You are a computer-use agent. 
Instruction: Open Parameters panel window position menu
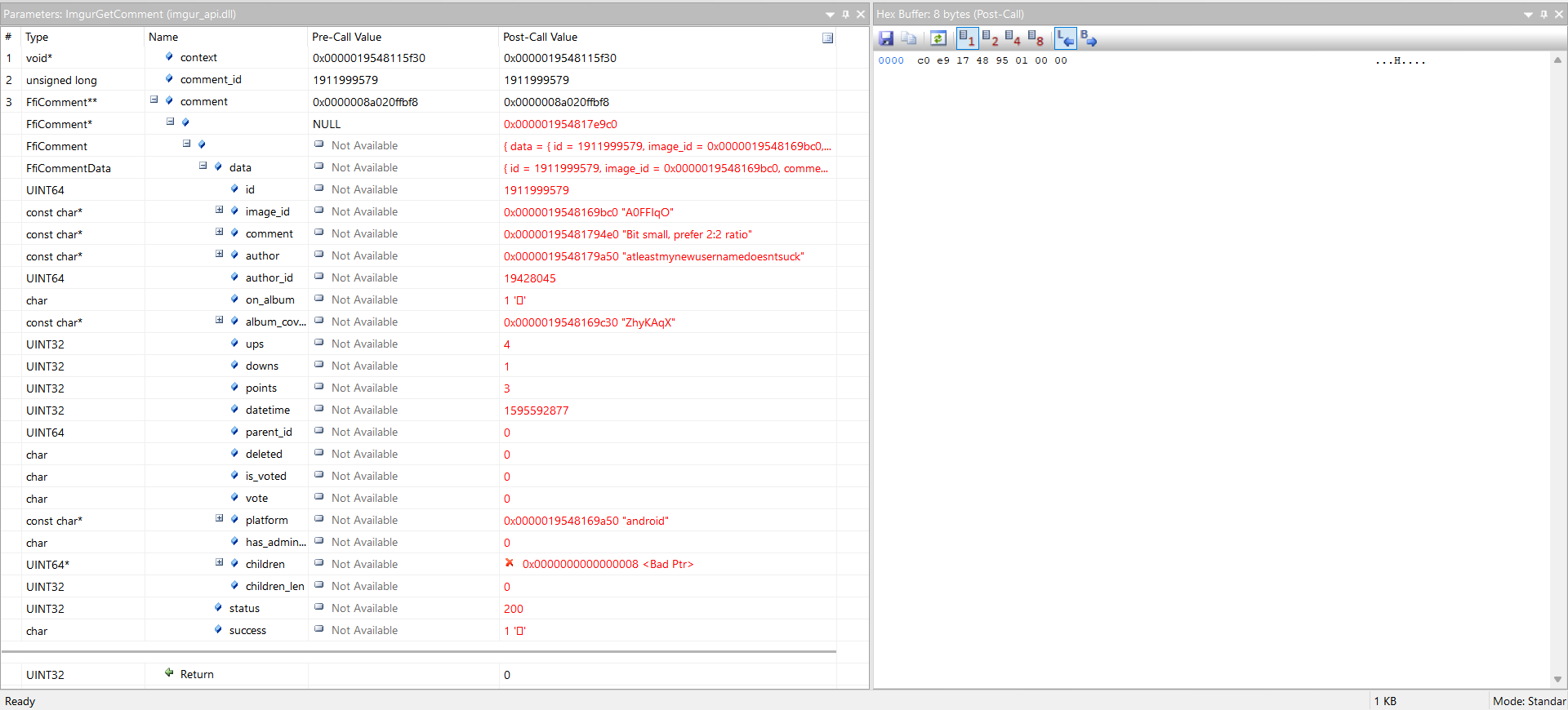tap(830, 15)
